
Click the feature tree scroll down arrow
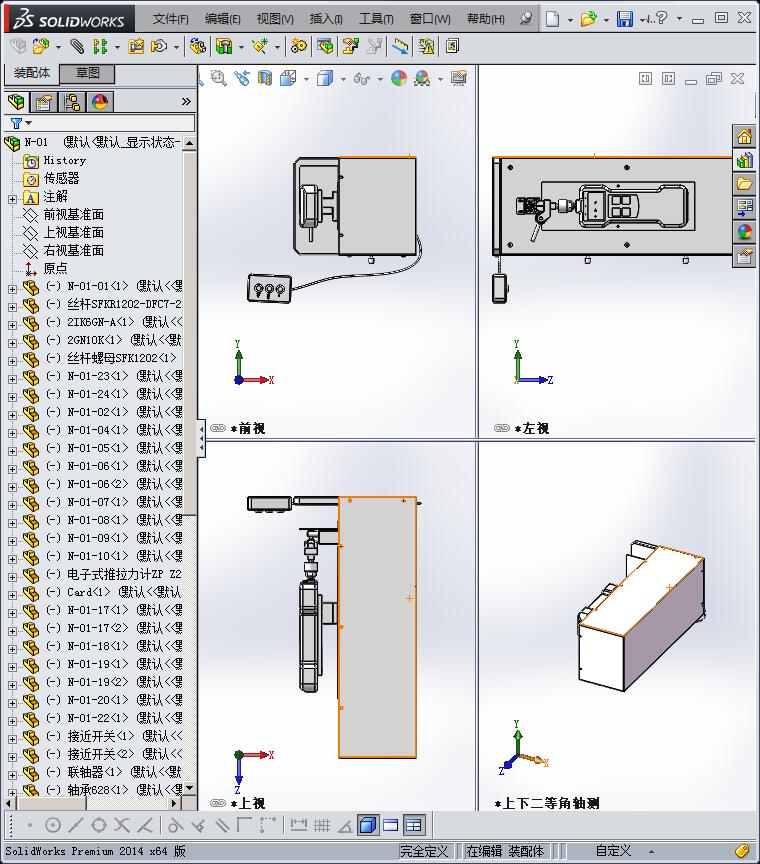190,789
